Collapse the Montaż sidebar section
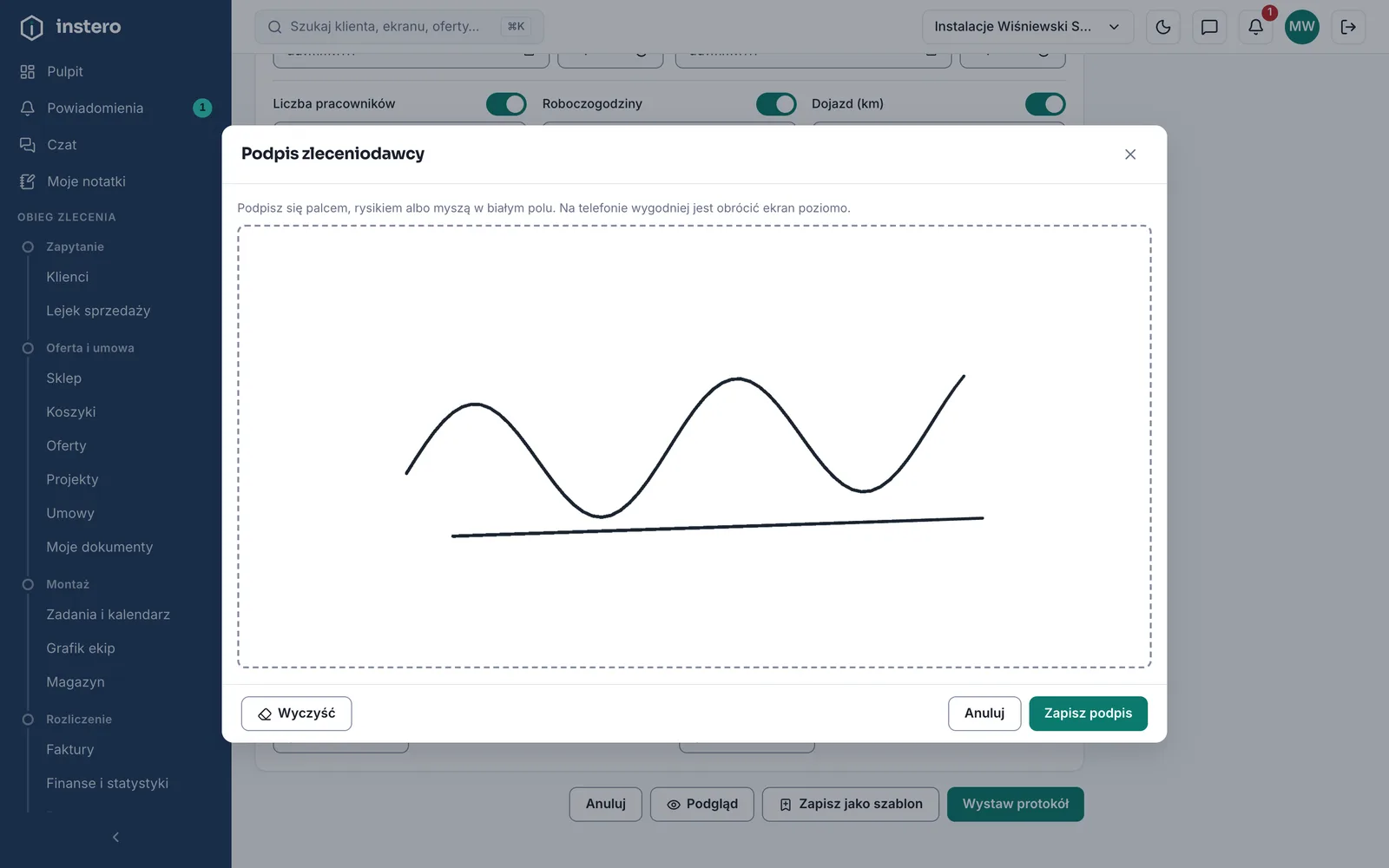The image size is (1389, 868). coord(68,584)
